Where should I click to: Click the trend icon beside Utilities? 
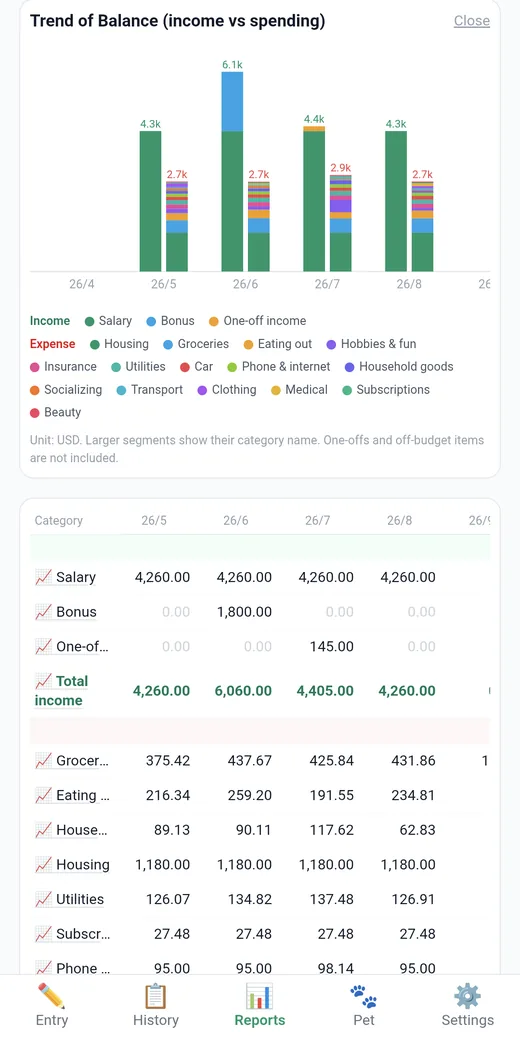[43, 899]
